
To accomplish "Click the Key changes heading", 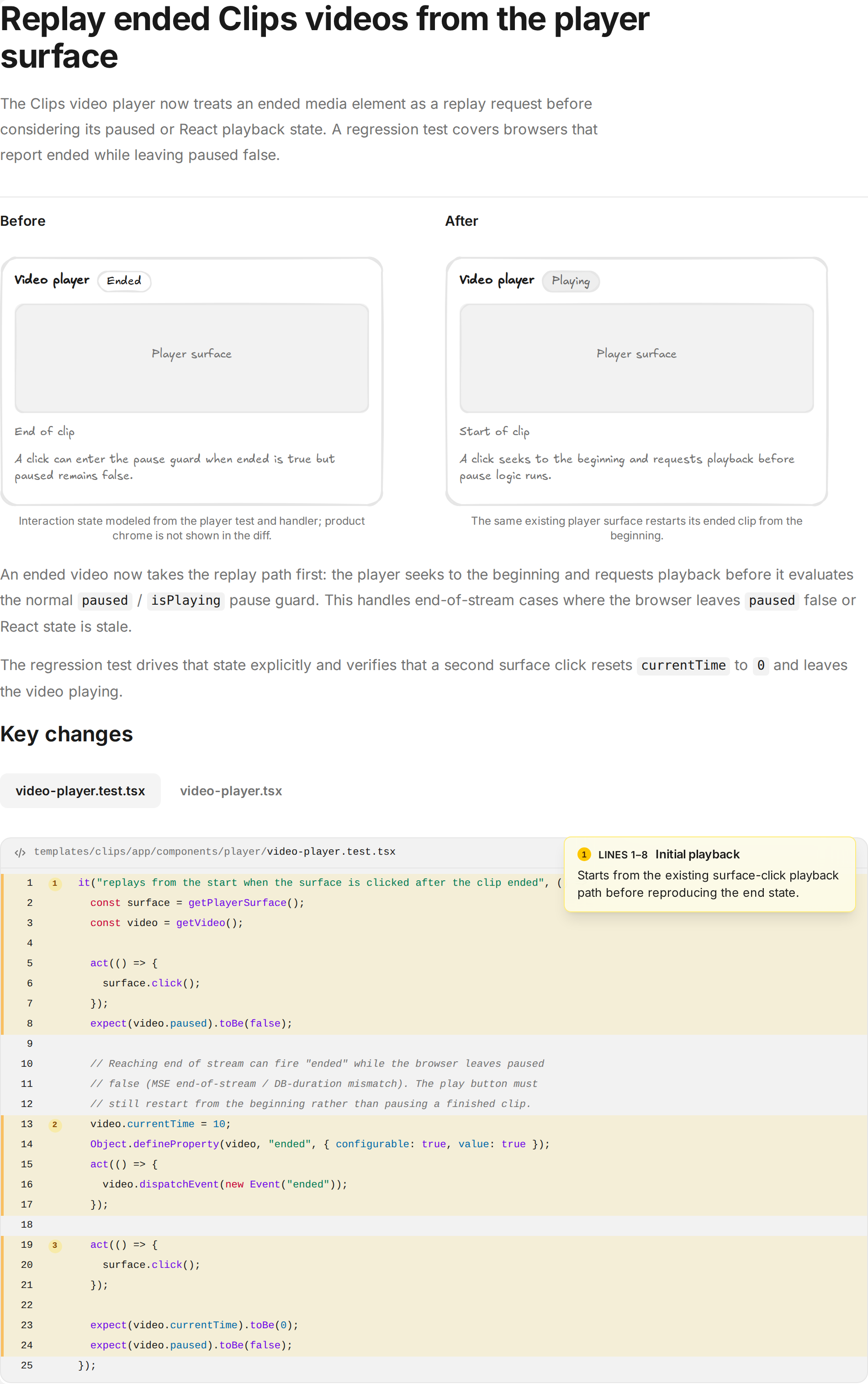I will (67, 734).
